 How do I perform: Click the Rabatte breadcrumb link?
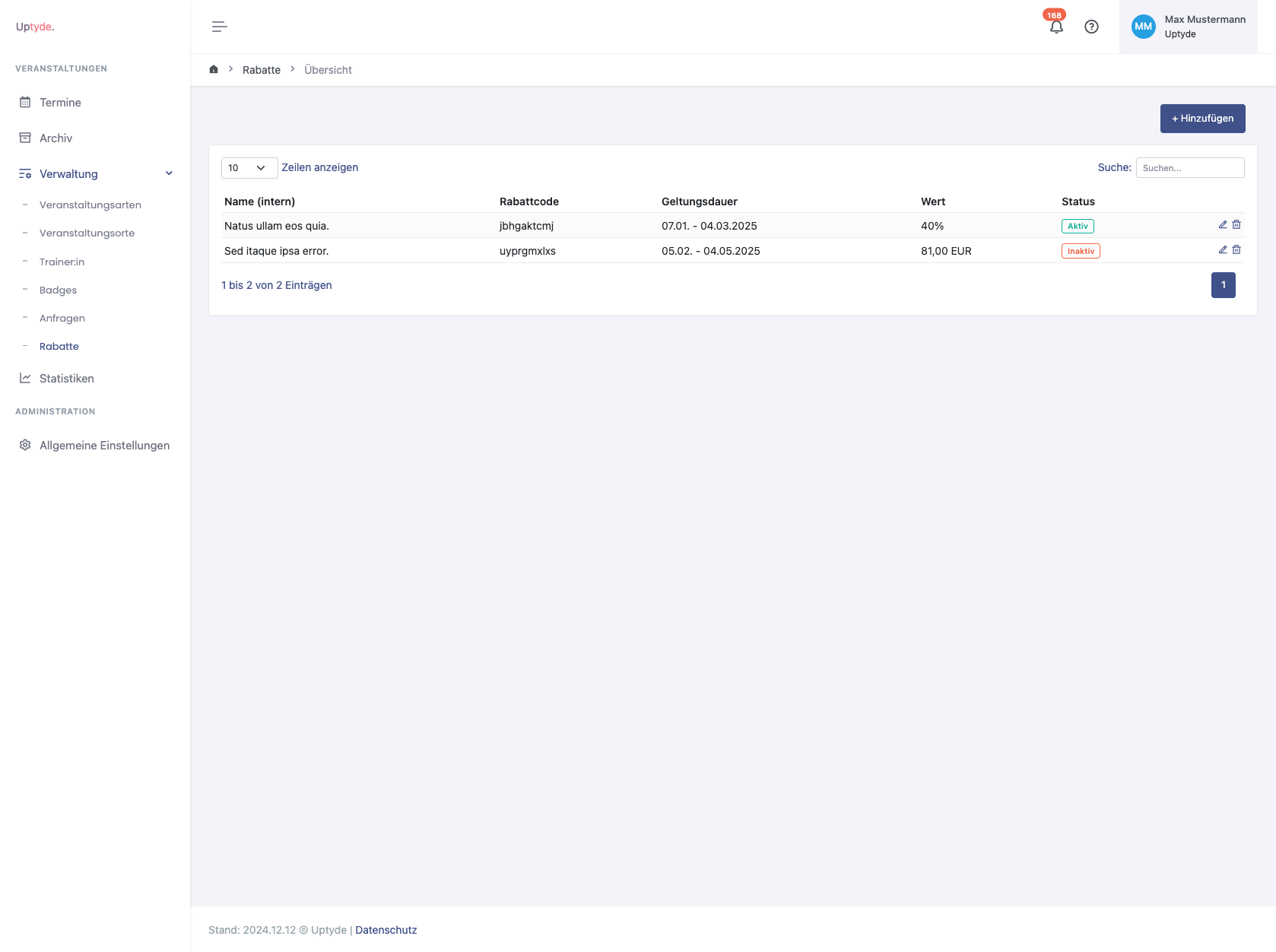click(261, 70)
